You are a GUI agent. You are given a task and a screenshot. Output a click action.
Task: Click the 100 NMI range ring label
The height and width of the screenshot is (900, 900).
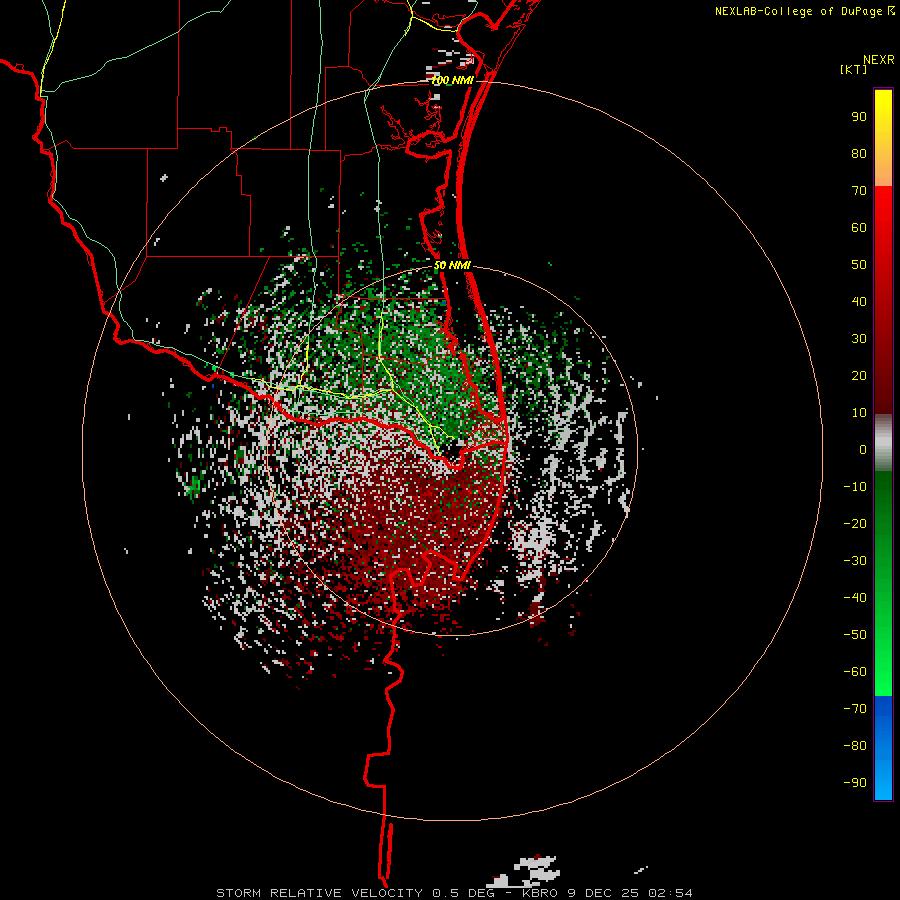pyautogui.click(x=452, y=80)
